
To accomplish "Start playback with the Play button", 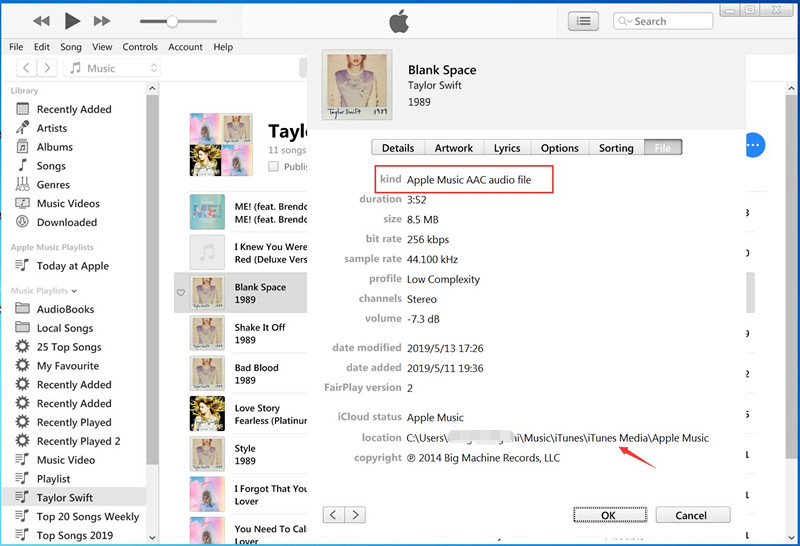I will point(72,21).
